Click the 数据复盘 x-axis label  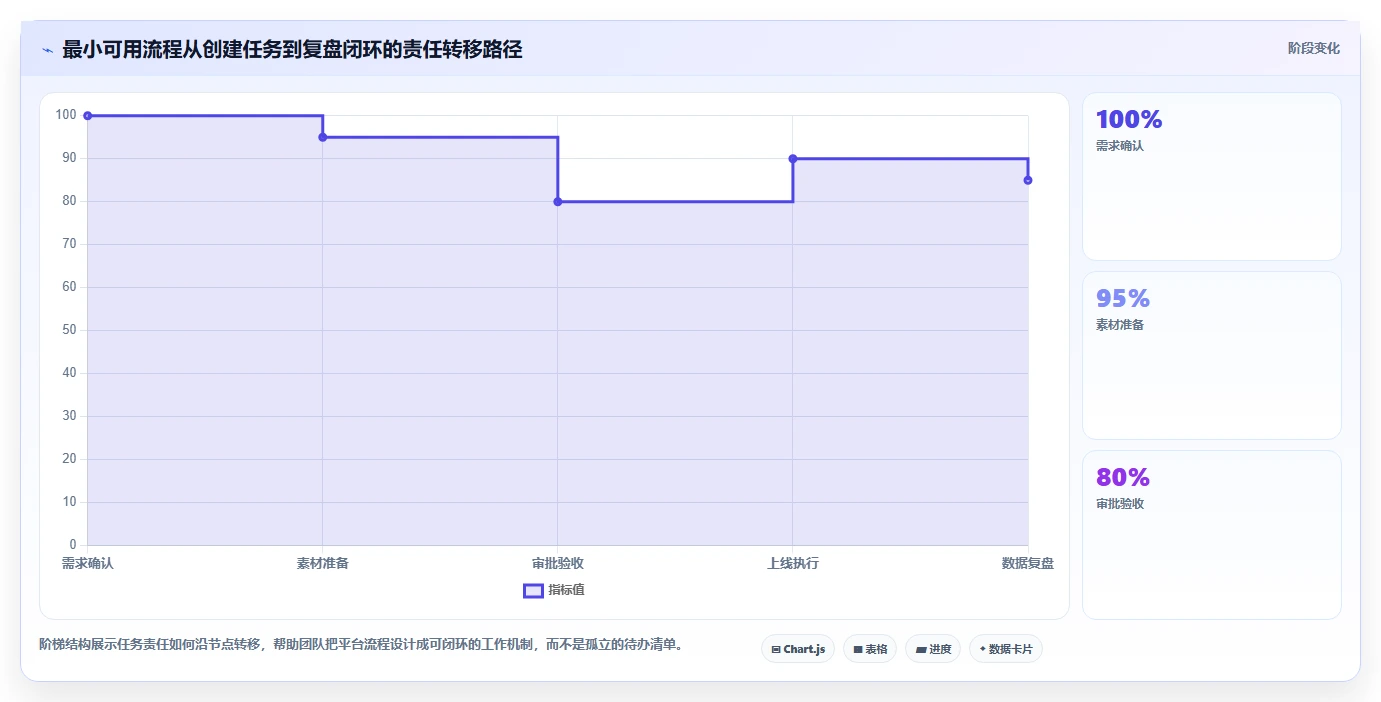pos(1028,563)
